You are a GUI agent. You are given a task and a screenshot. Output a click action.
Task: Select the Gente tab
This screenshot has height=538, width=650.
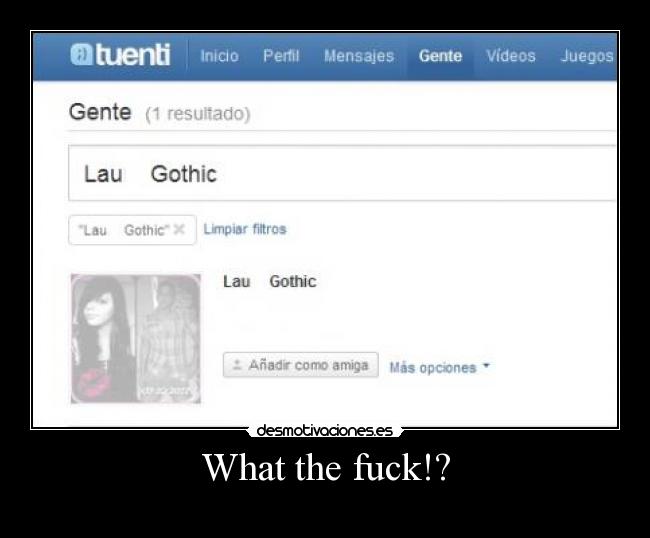point(440,56)
